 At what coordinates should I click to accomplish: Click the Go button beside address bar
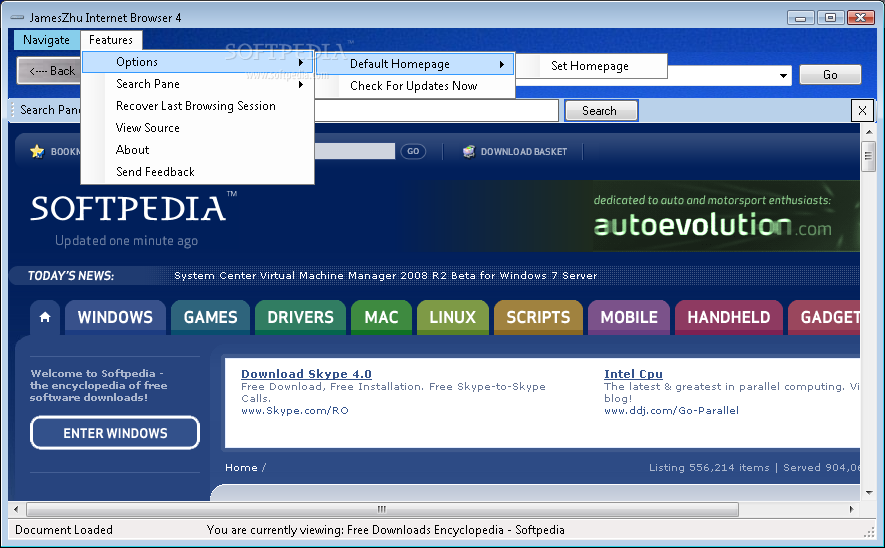(830, 74)
